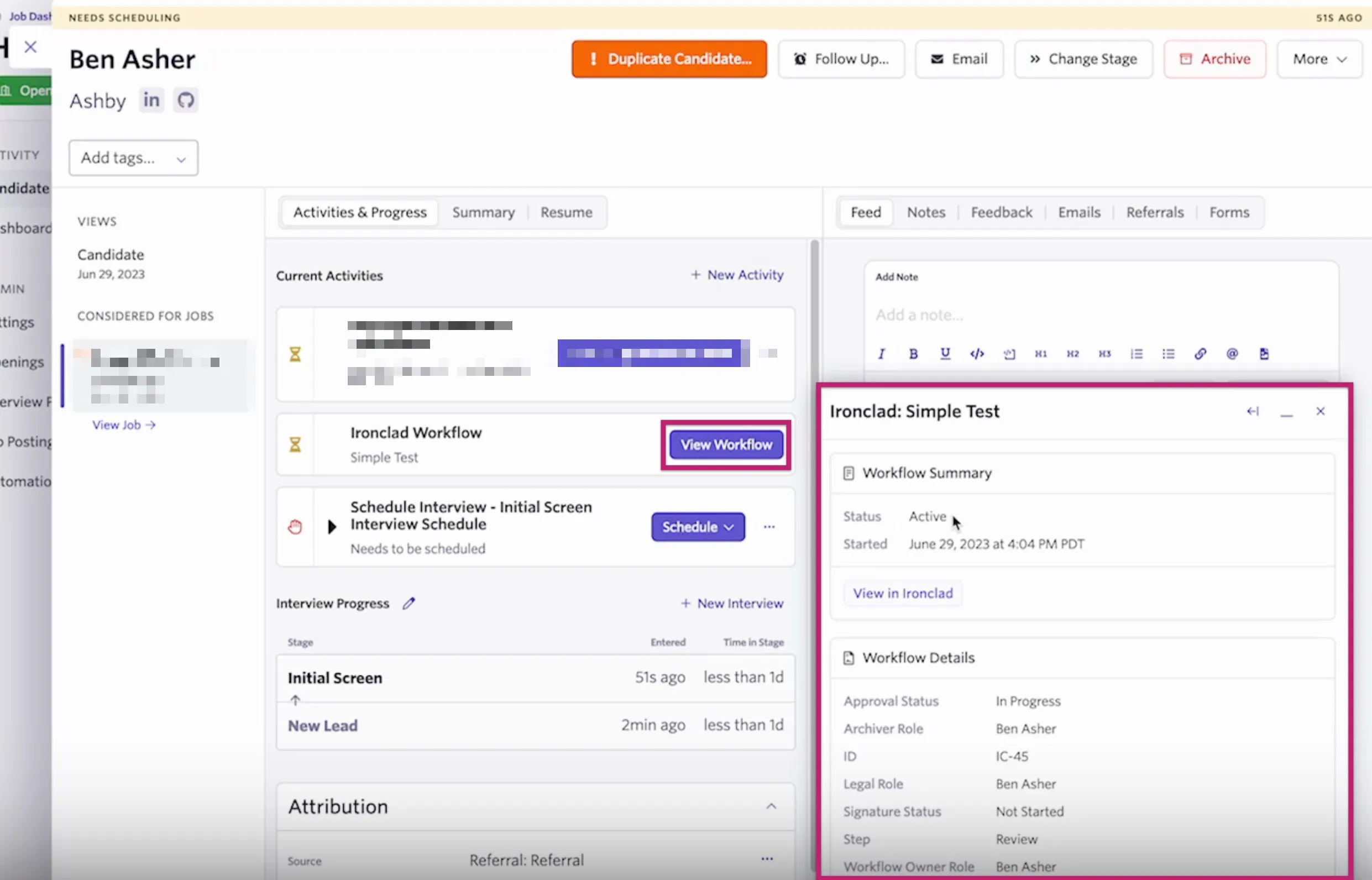Click the Follow Up button

[x=841, y=59]
